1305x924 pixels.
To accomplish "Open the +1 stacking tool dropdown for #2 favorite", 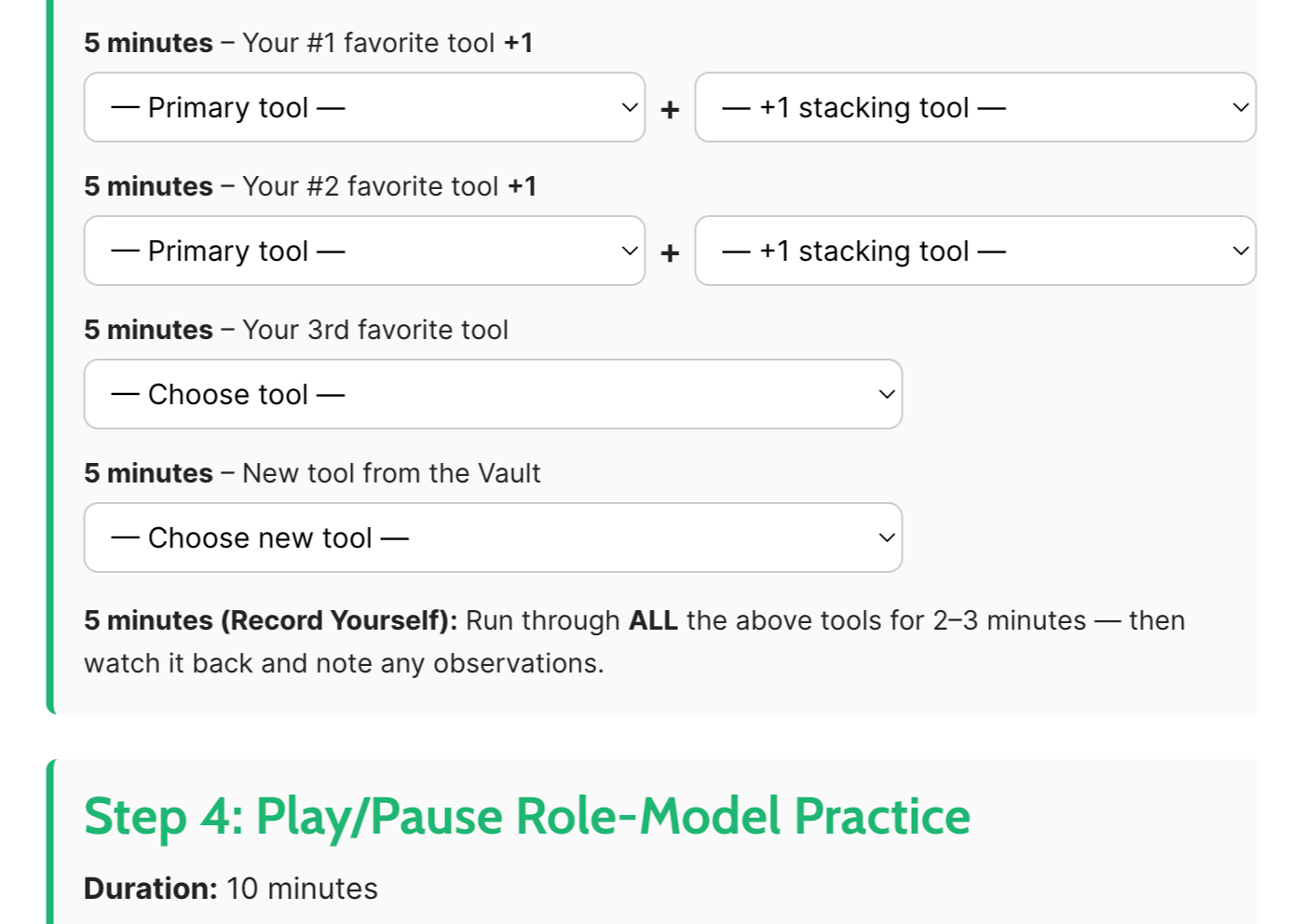I will 974,251.
